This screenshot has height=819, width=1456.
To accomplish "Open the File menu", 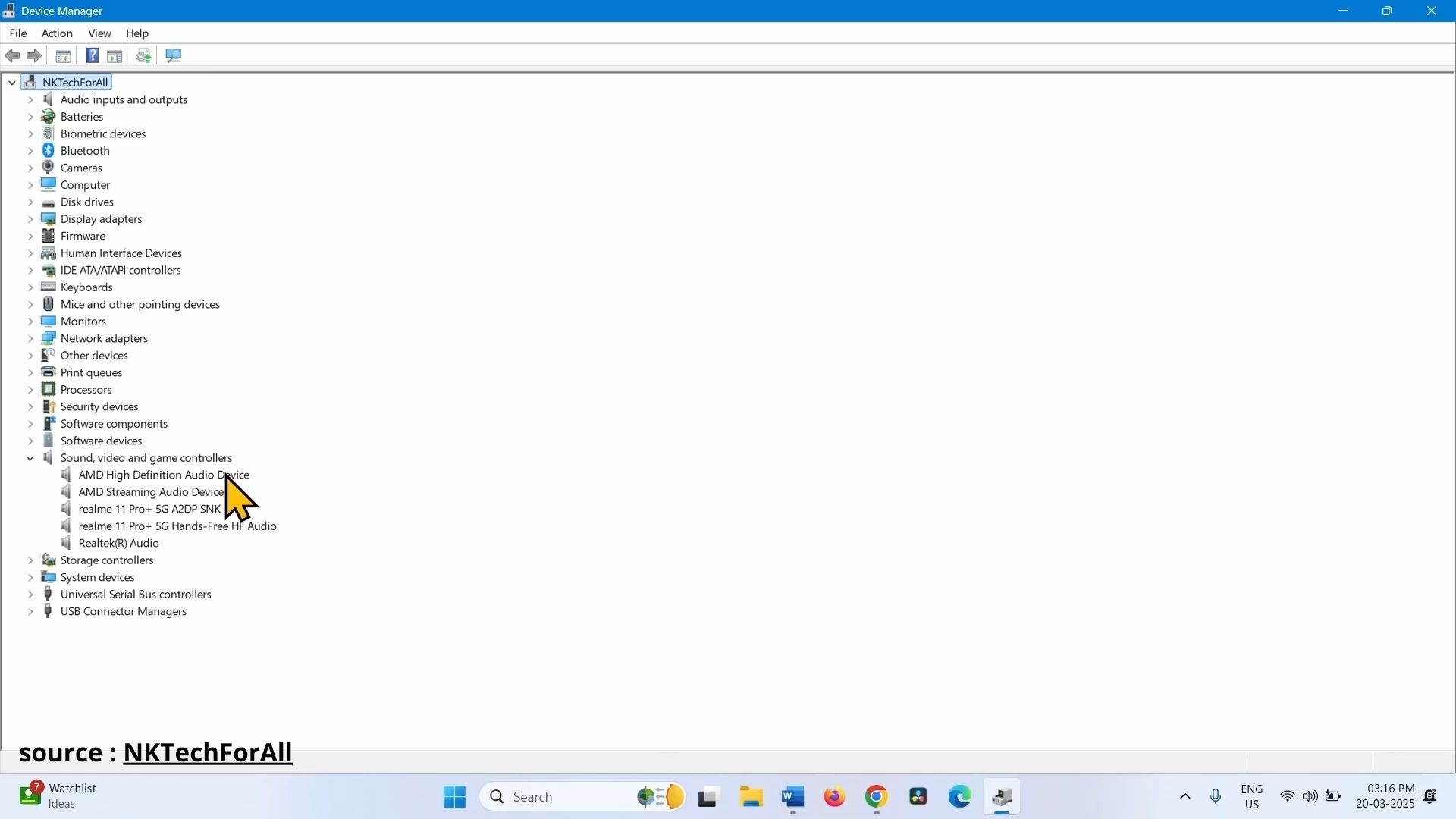I will [x=18, y=33].
